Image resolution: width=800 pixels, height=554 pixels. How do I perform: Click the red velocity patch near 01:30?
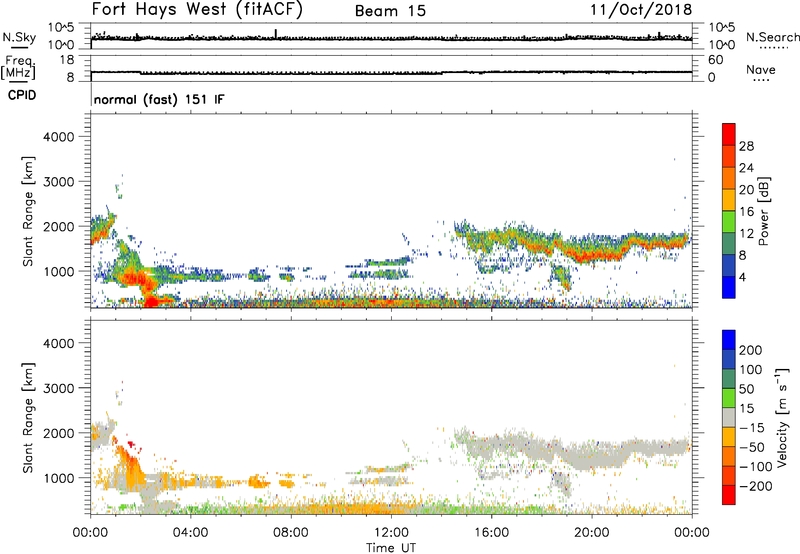tap(132, 445)
